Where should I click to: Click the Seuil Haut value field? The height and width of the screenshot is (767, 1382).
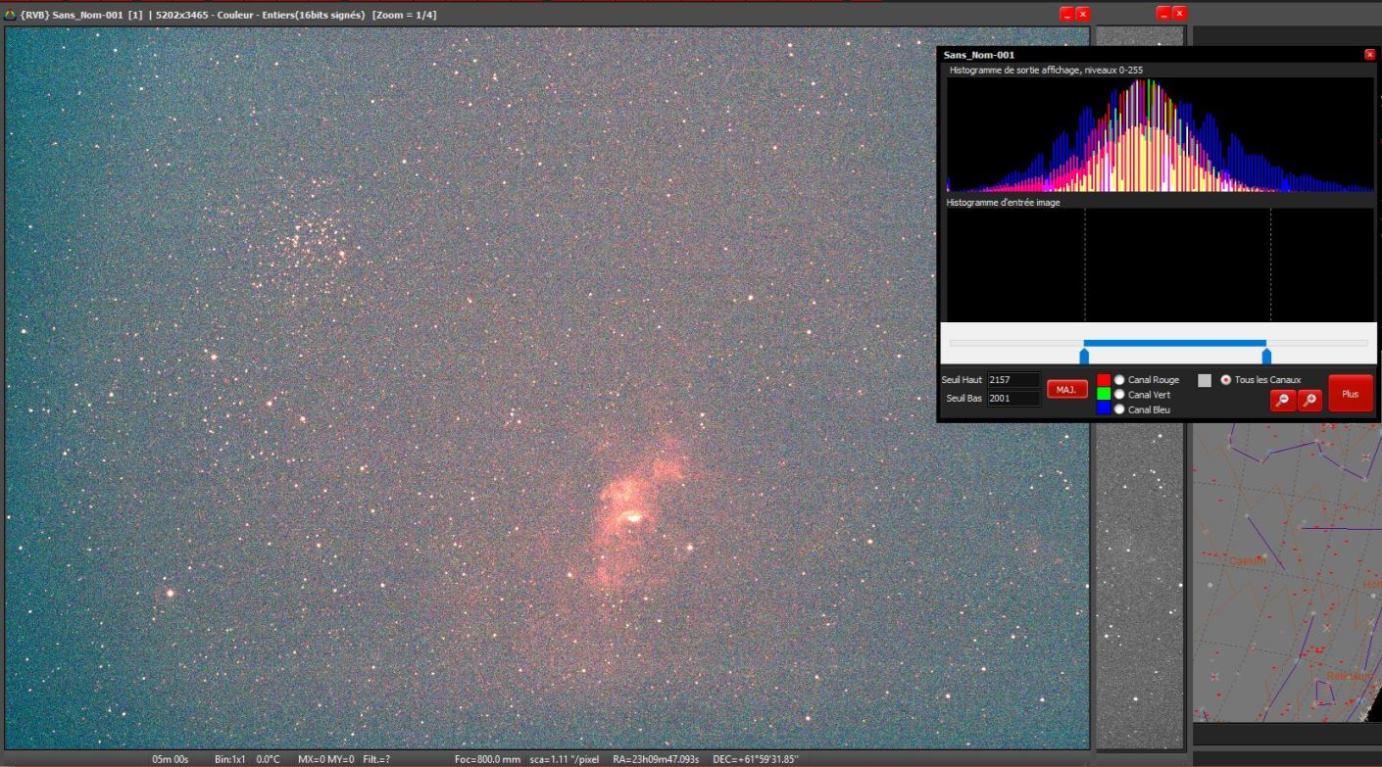1013,380
